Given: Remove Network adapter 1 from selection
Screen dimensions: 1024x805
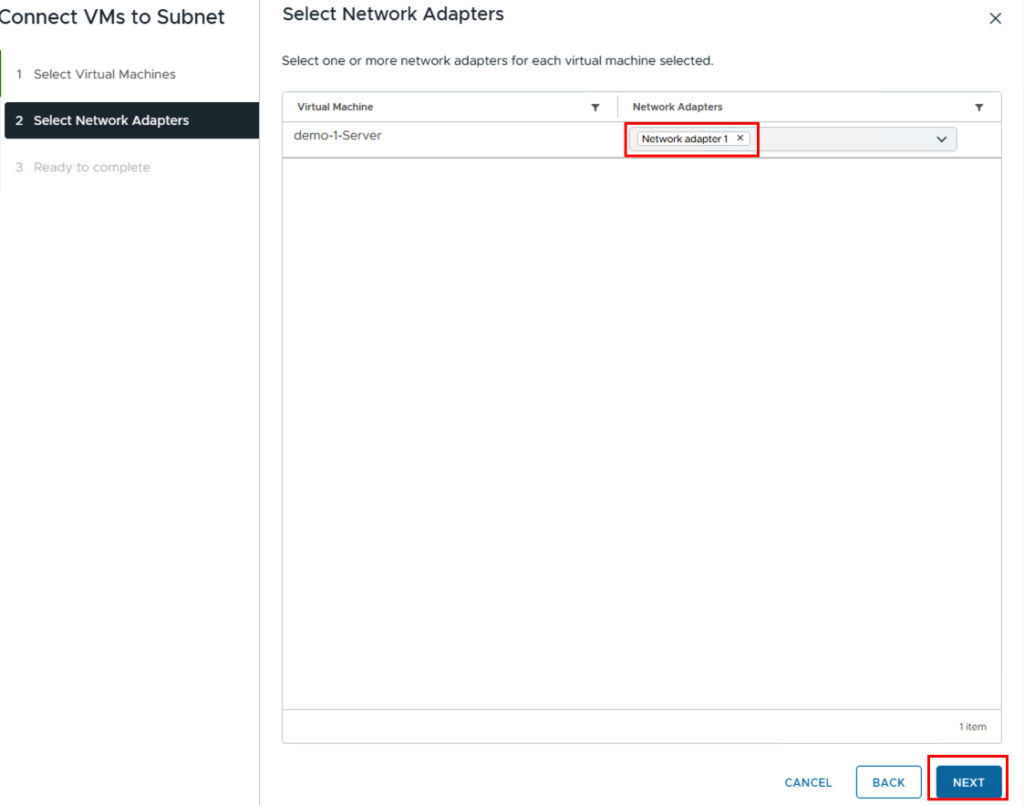Looking at the screenshot, I should [x=740, y=139].
